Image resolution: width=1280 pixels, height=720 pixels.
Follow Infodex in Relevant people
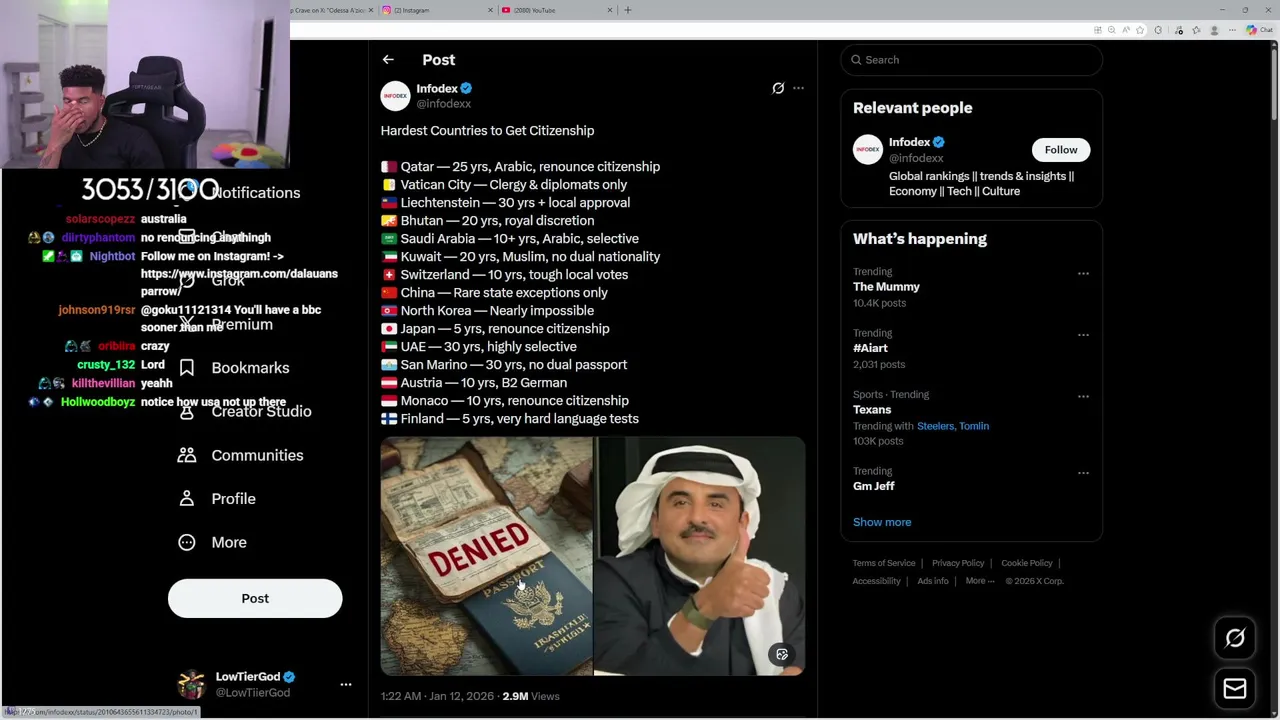point(1061,150)
